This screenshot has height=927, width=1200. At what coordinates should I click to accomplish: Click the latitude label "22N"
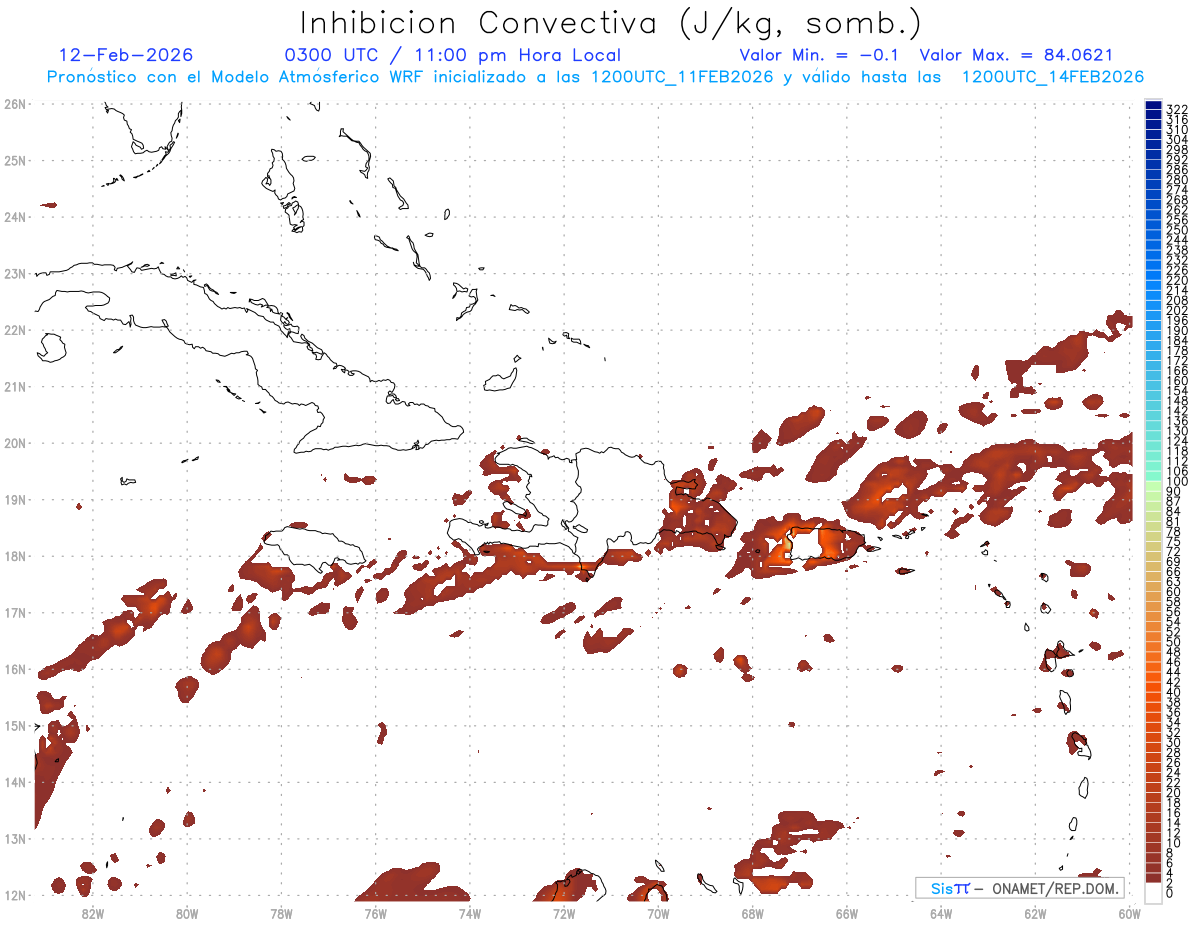[x=14, y=330]
